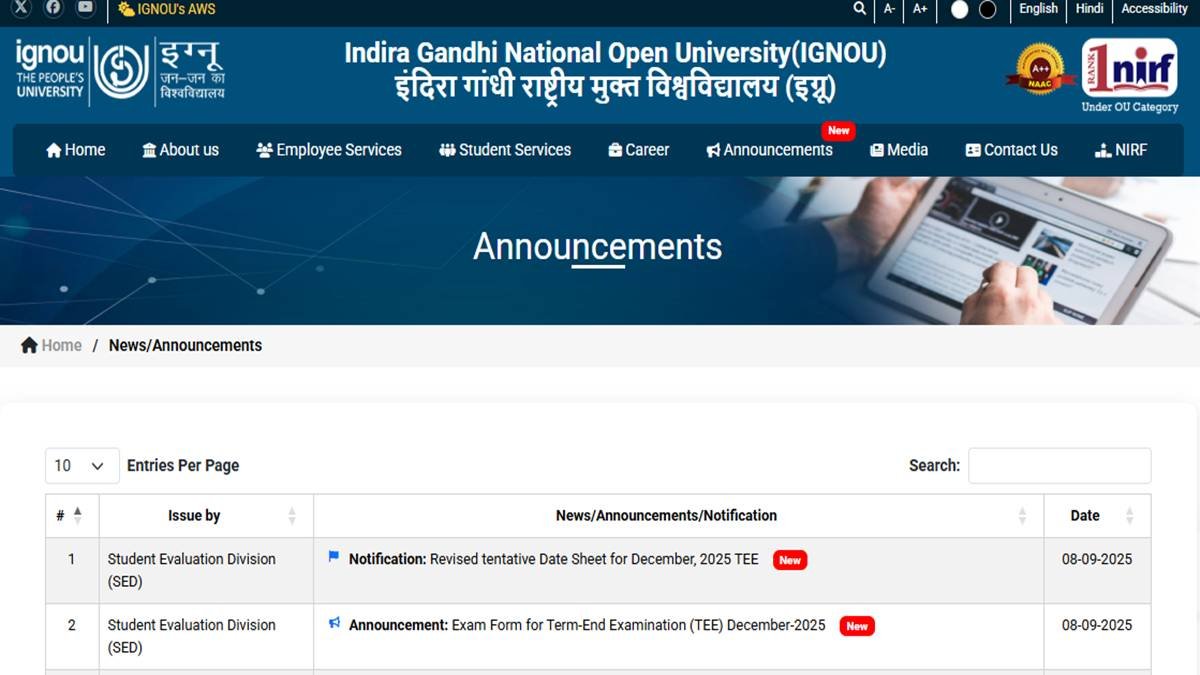Open IGNOU's YouTube channel
Image resolution: width=1200 pixels, height=675 pixels.
coord(85,9)
